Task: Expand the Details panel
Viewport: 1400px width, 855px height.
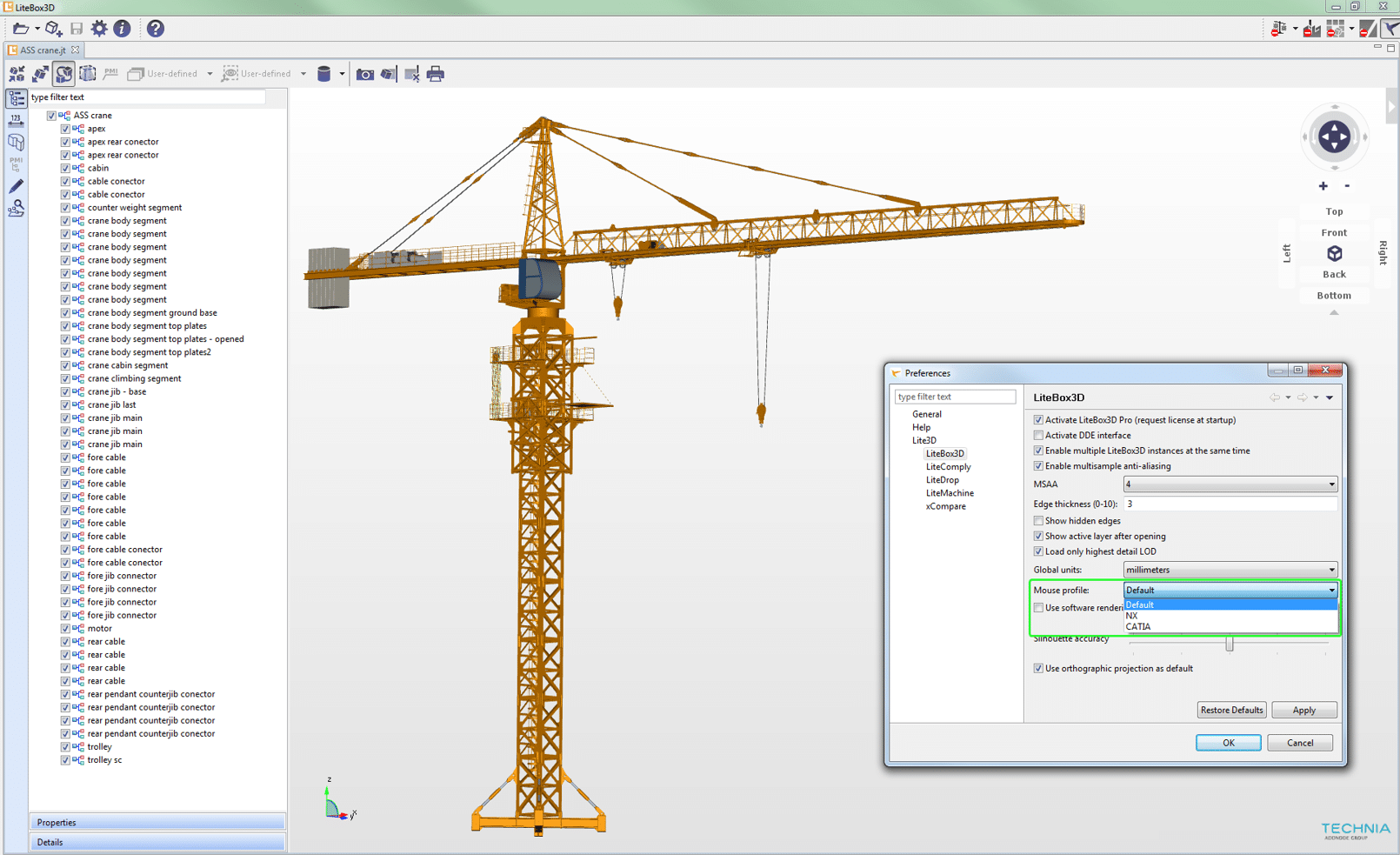Action: click(157, 842)
